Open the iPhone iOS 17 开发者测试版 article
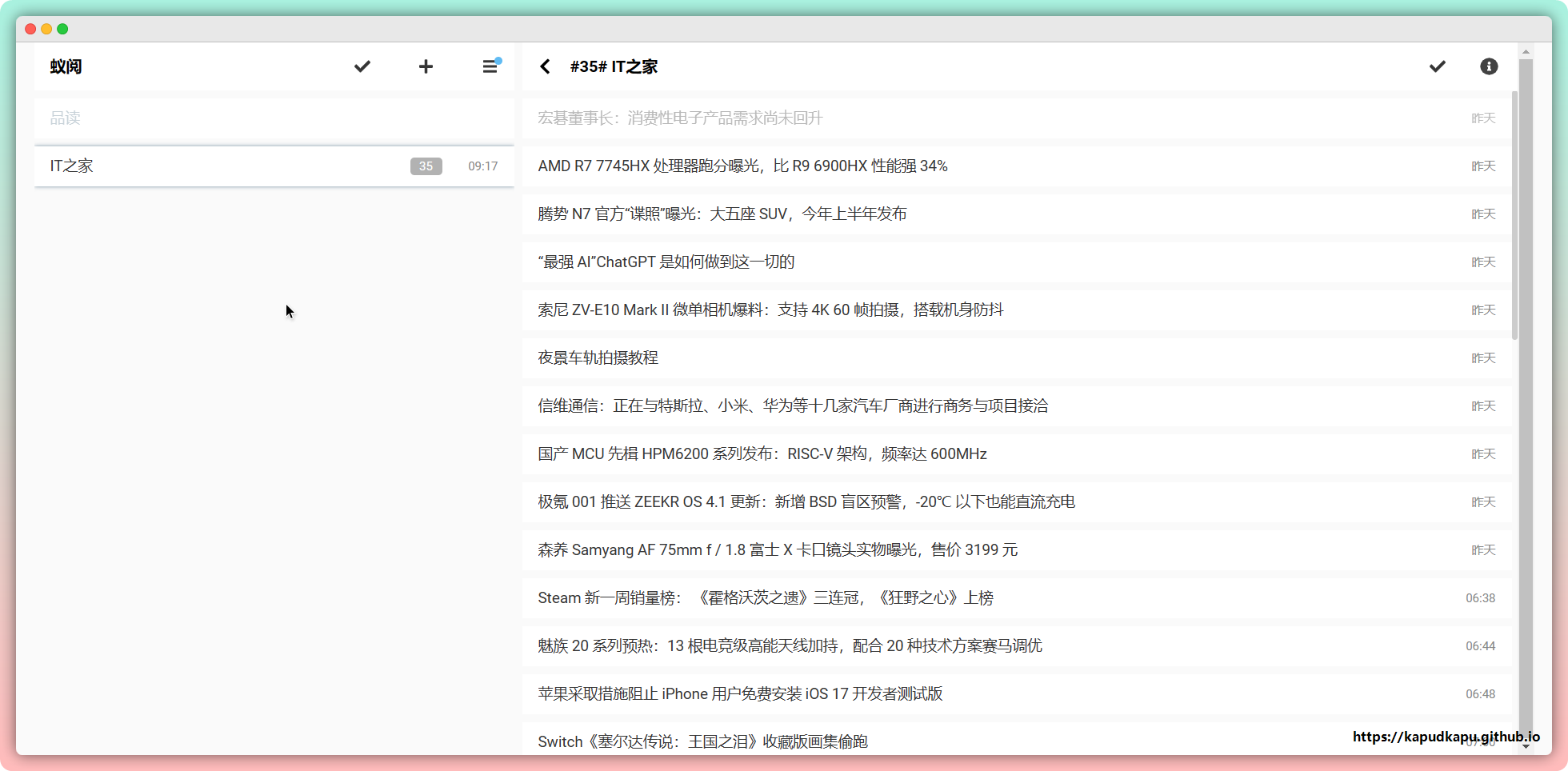The height and width of the screenshot is (771, 1568). (x=740, y=694)
